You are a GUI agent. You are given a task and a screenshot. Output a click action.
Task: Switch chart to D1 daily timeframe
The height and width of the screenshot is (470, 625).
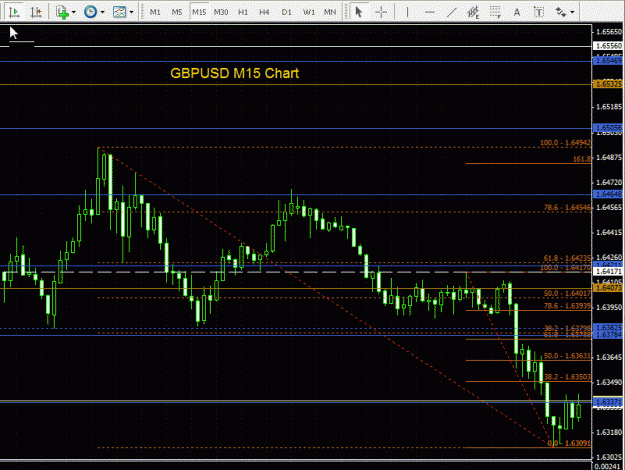click(286, 12)
